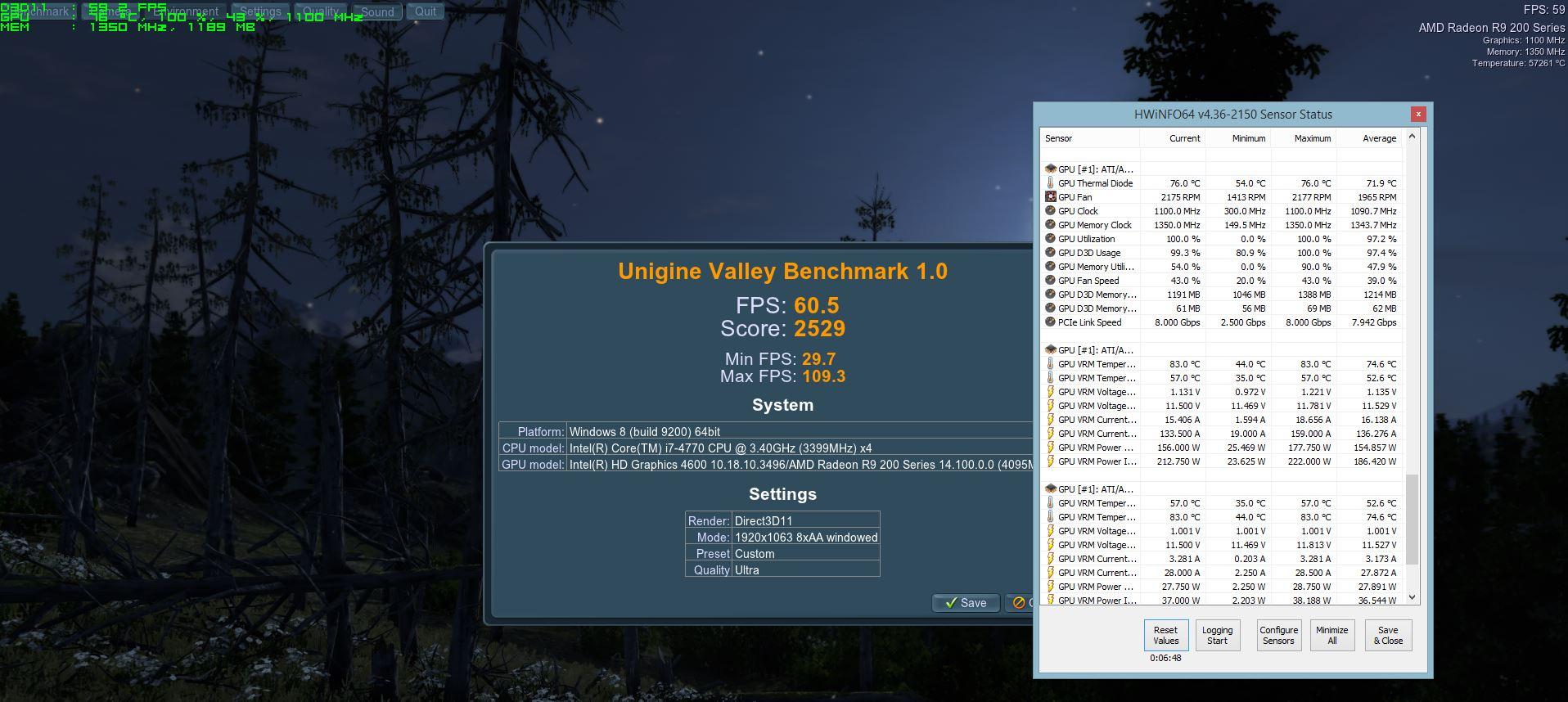Viewport: 1568px width, 702px height.
Task: Click the sensor list scrollbar up arrow
Action: click(1412, 137)
